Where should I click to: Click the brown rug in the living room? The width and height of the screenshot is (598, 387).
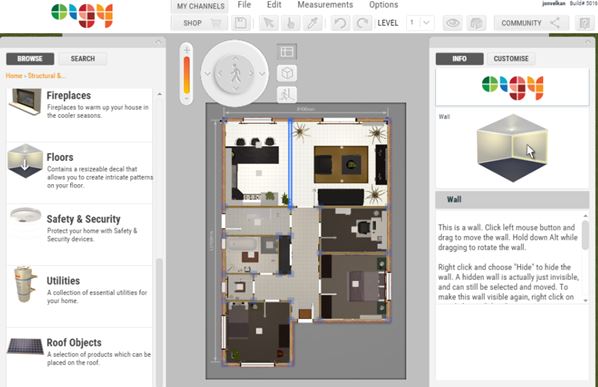(341, 164)
